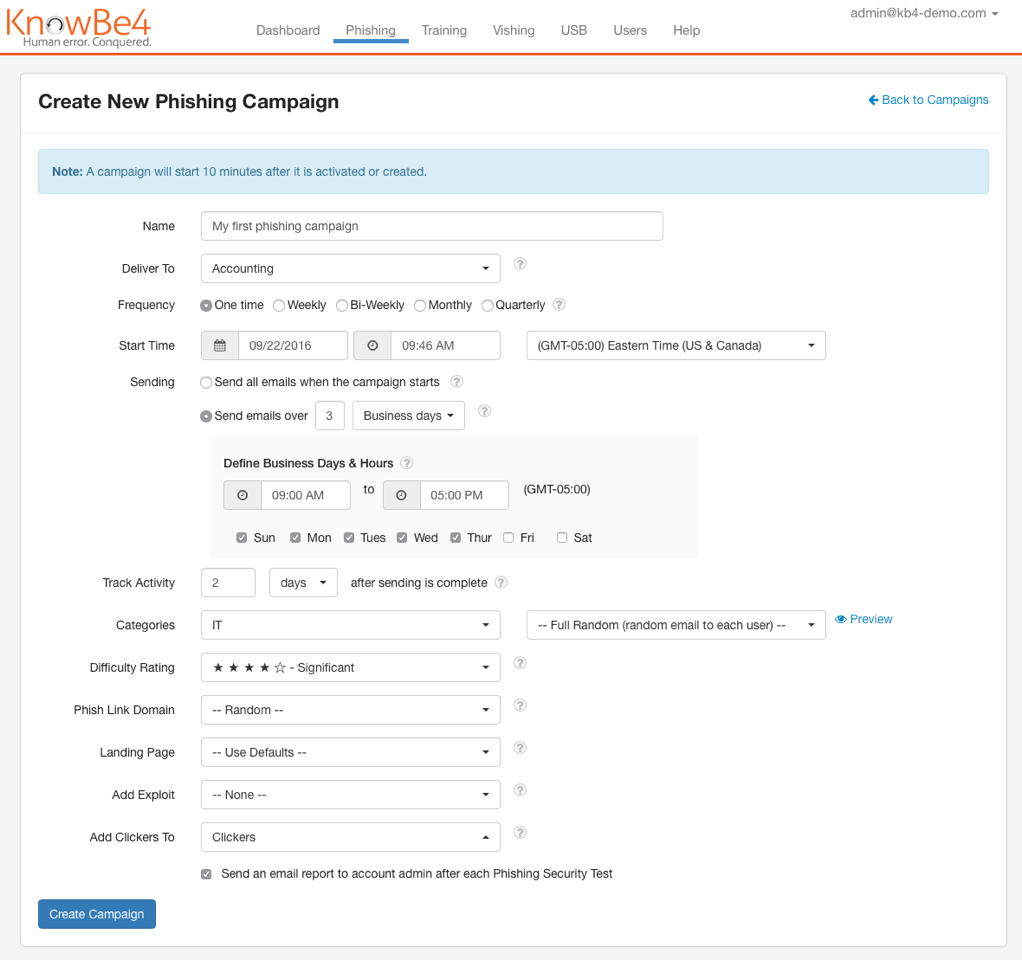Screen dimensions: 1022x960
Task: Open the timezone dropdown
Action: click(675, 345)
